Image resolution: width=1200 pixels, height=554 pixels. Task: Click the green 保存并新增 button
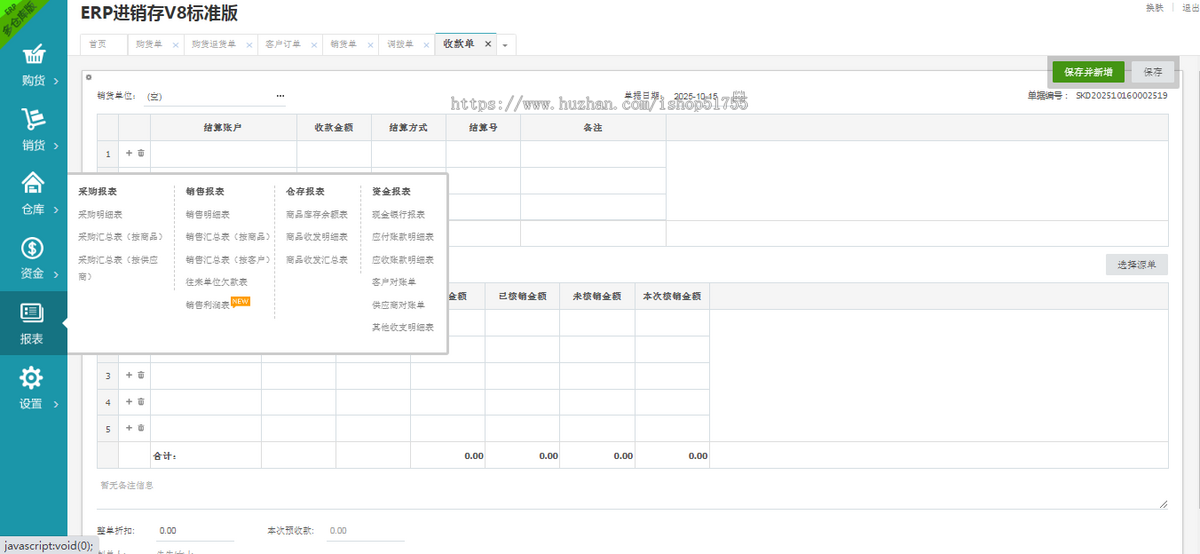[x=1089, y=72]
